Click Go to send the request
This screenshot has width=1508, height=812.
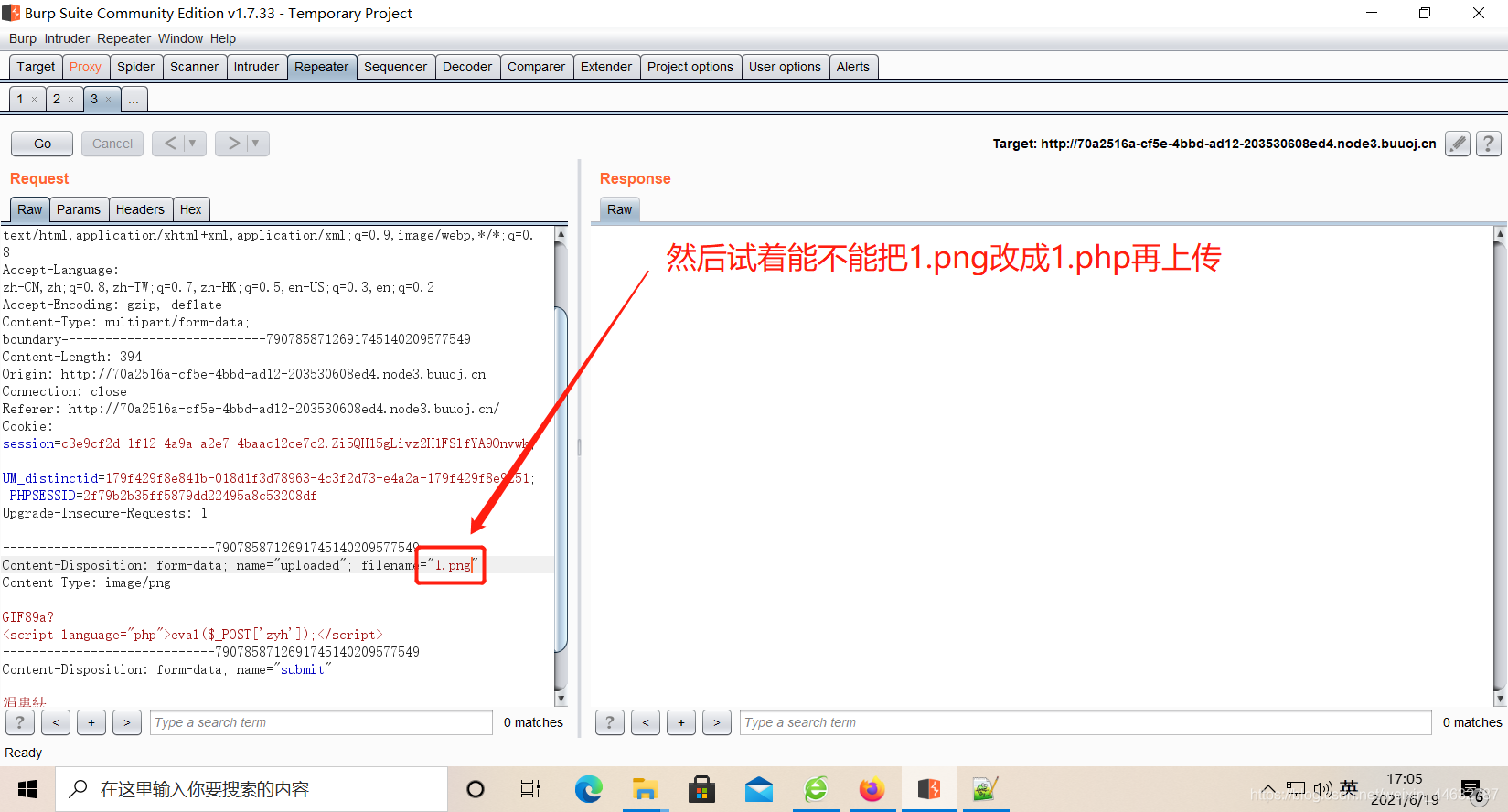tap(42, 144)
